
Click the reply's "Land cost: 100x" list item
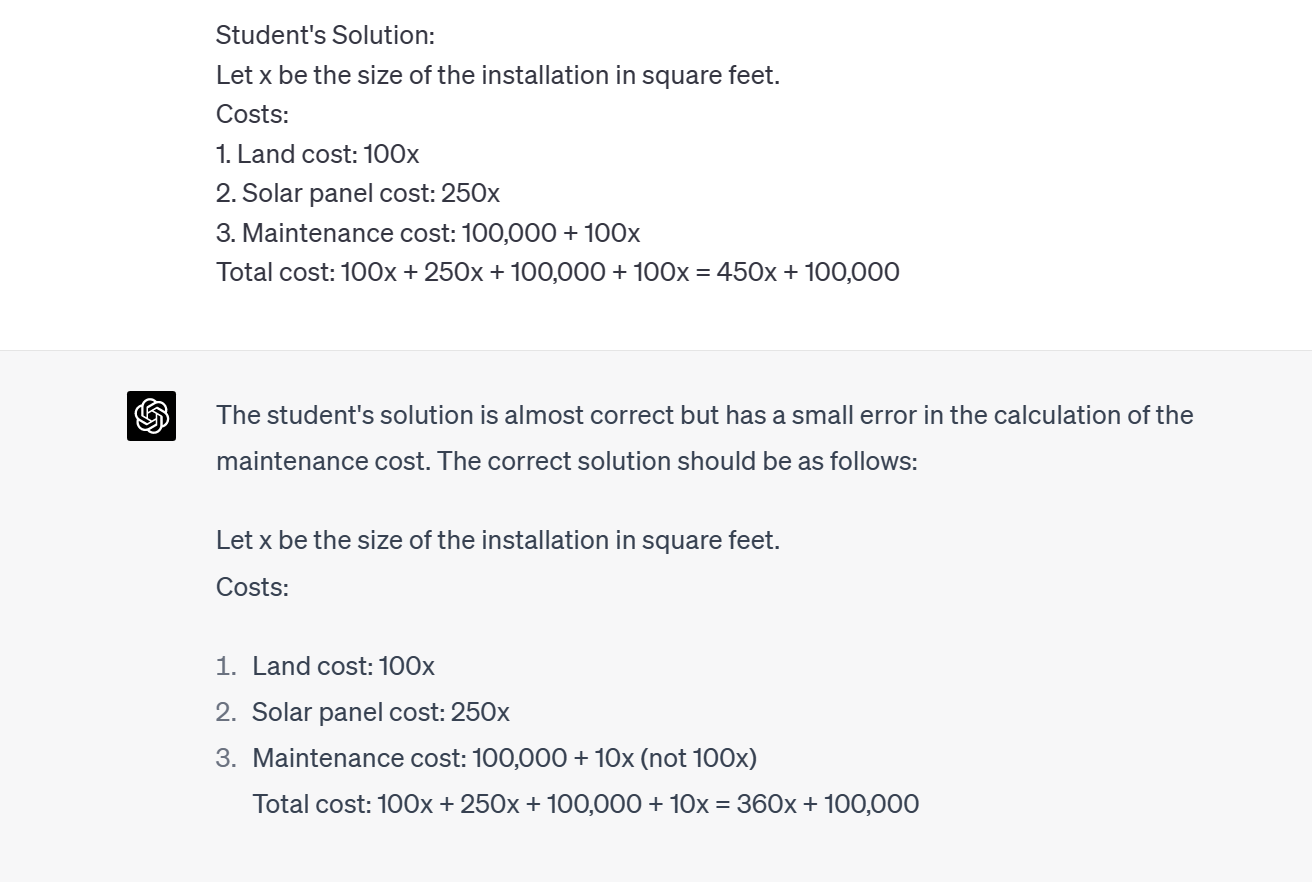[x=343, y=666]
